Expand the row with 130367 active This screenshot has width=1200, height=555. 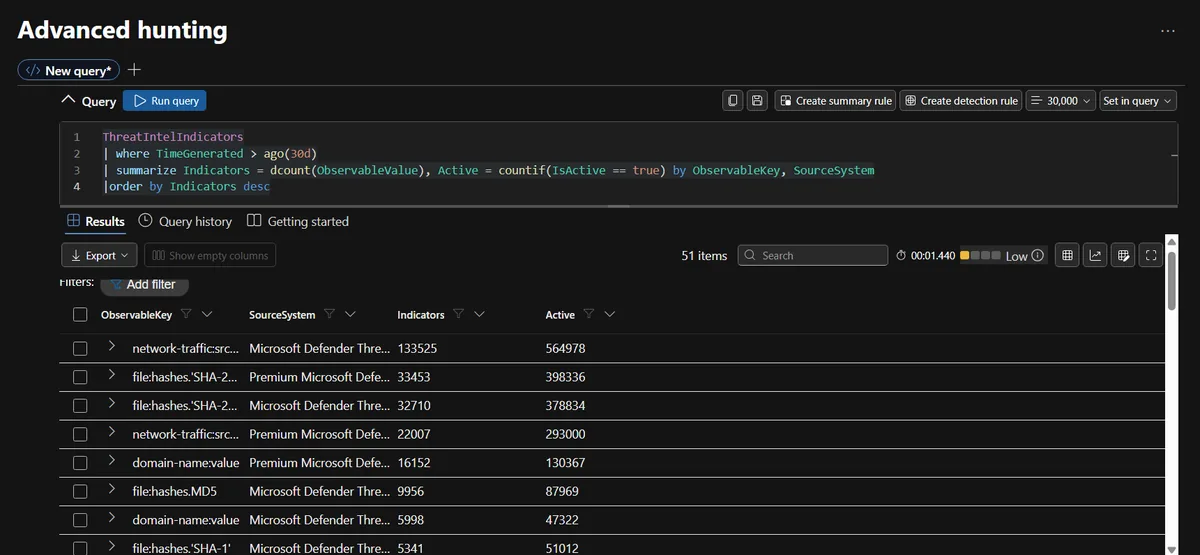pos(112,461)
